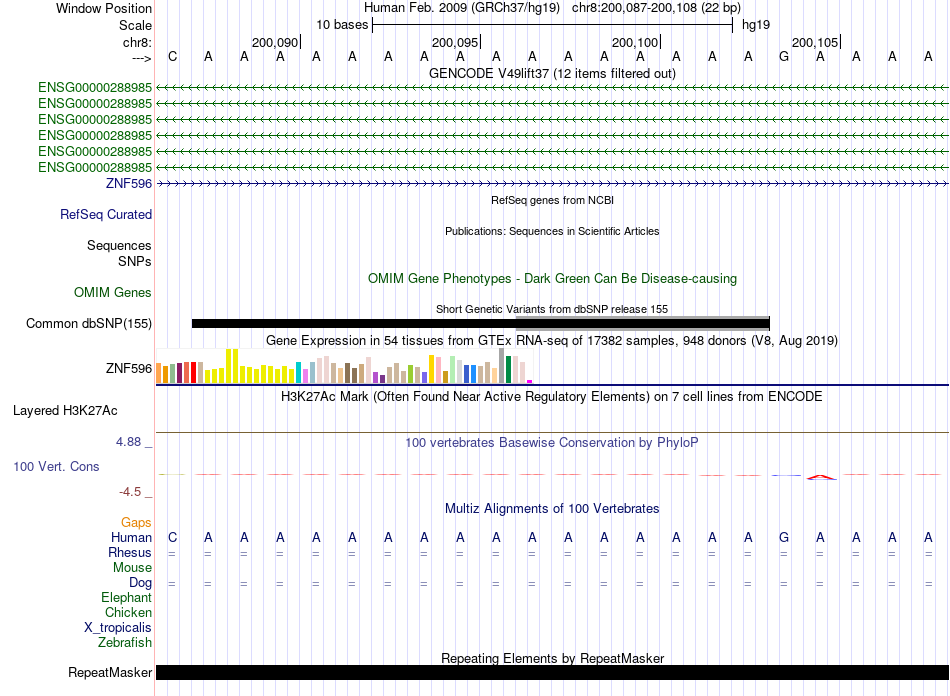The width and height of the screenshot is (950, 696).
Task: Click the chr8:200,087-200,108 position text
Action: [x=656, y=8]
